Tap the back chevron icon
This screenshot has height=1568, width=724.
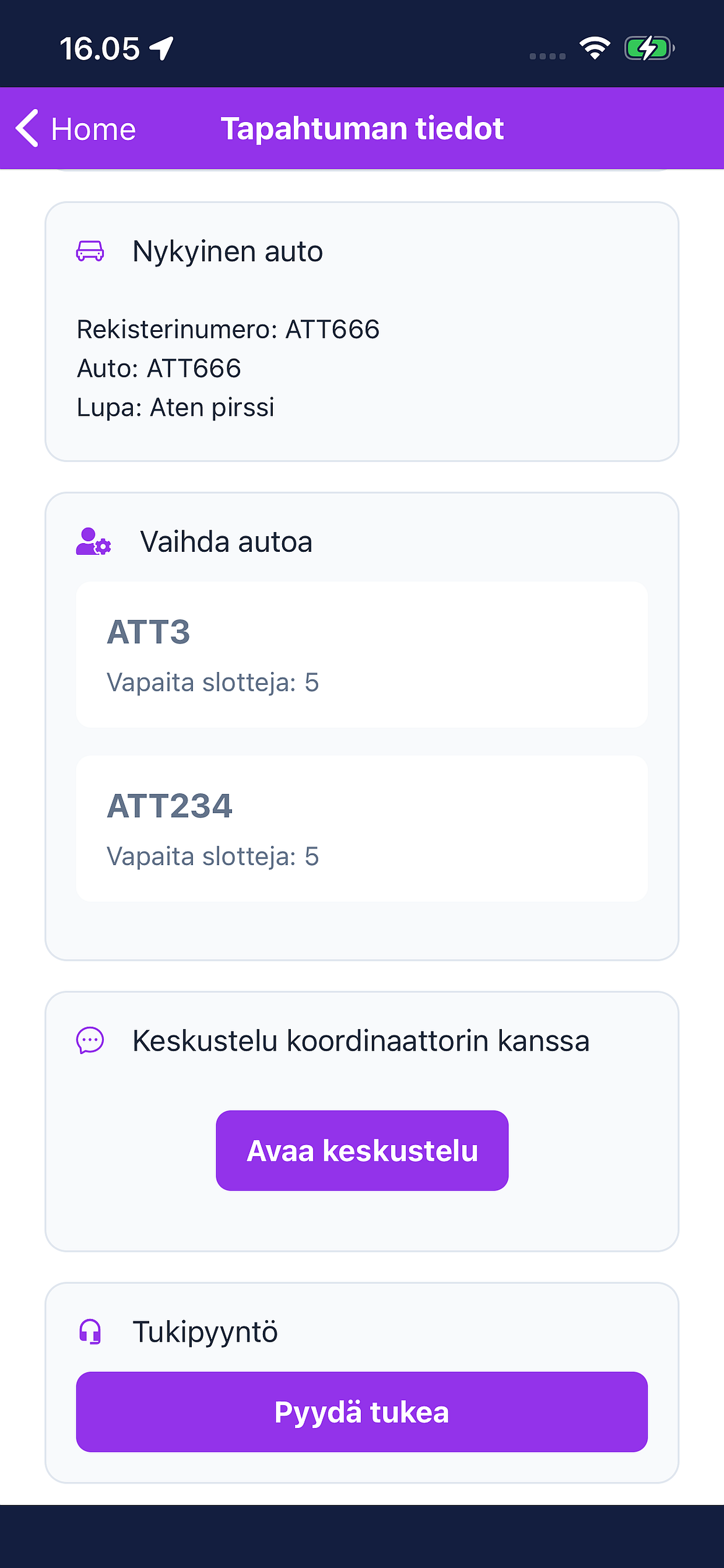coord(27,128)
